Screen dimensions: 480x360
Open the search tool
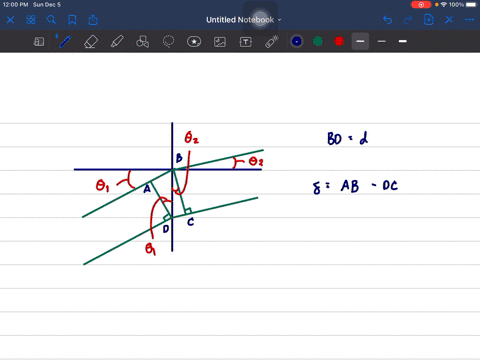pos(51,20)
